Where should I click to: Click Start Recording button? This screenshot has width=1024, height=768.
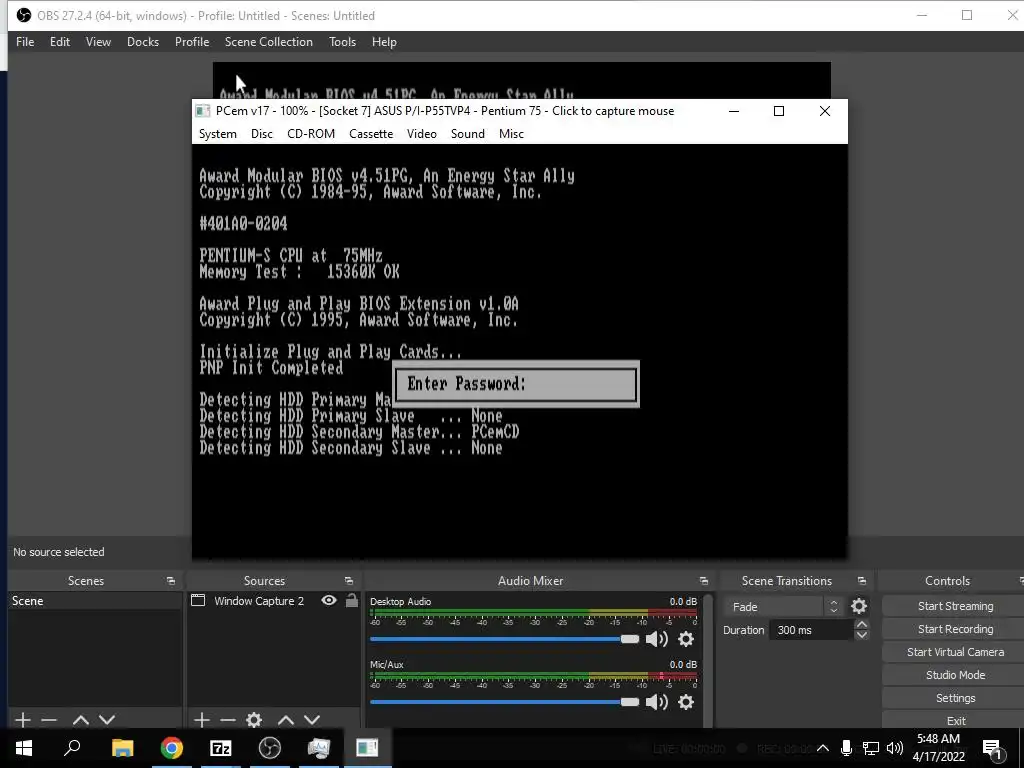(955, 629)
